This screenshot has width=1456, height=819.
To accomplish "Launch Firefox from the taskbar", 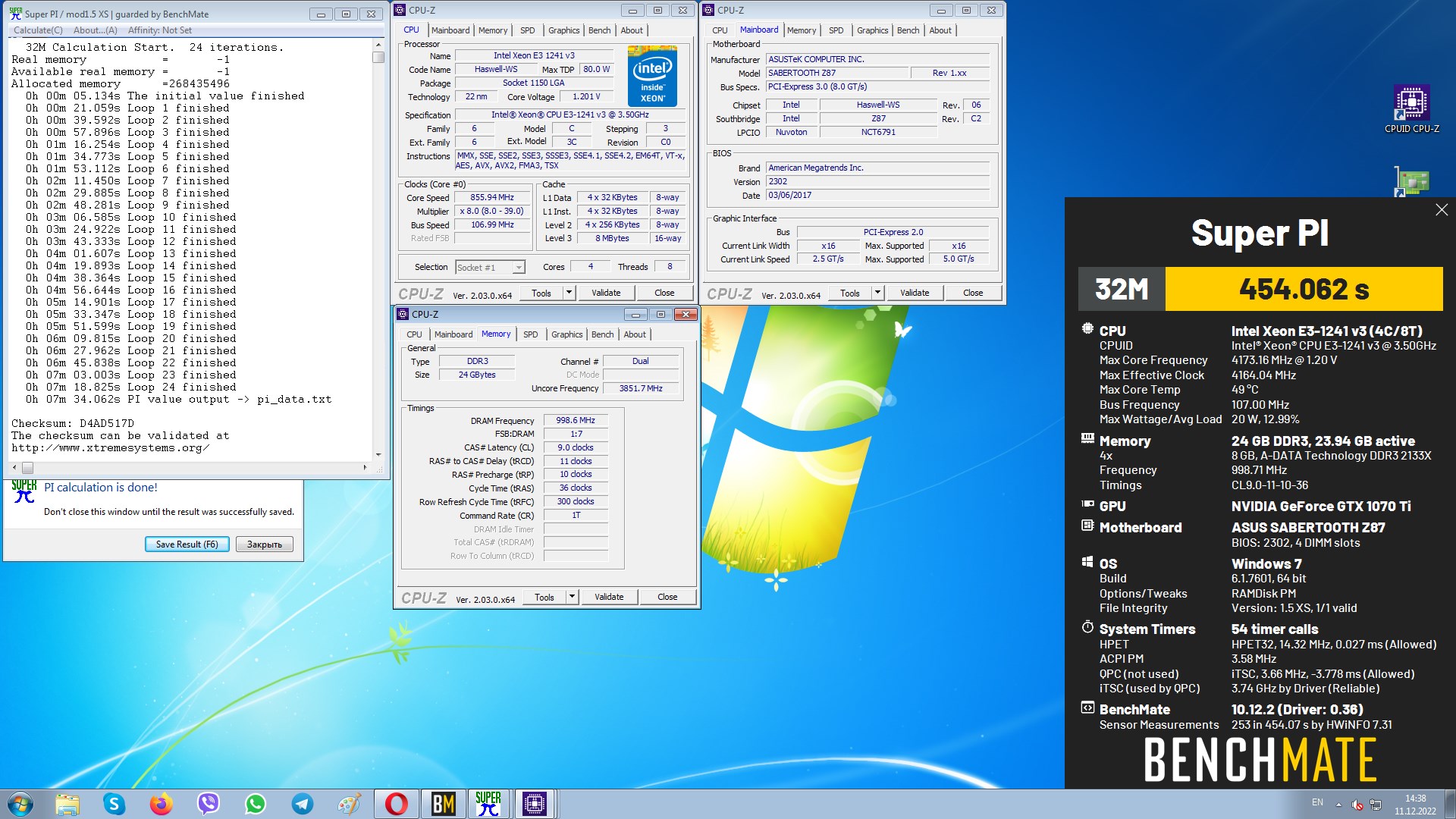I will coord(161,804).
